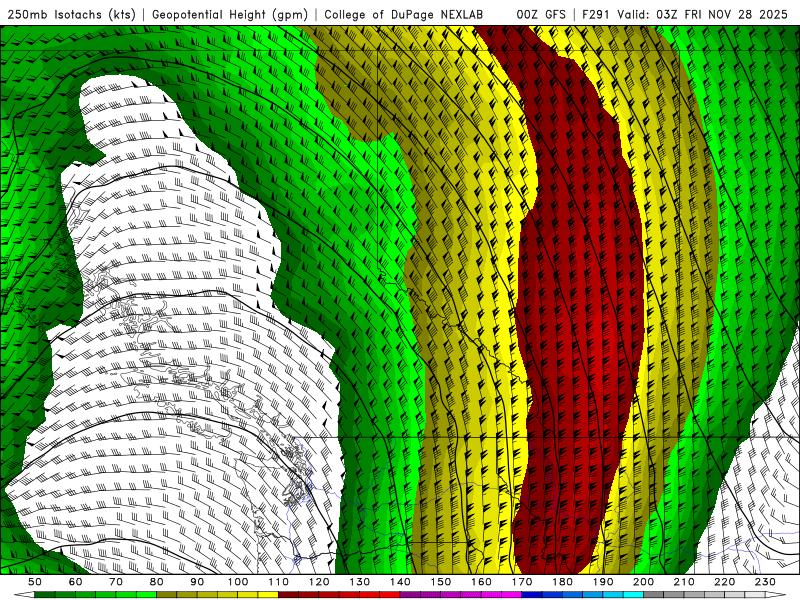Click the '50' color bar label
Image resolution: width=800 pixels, height=600 pixels.
tap(35, 582)
